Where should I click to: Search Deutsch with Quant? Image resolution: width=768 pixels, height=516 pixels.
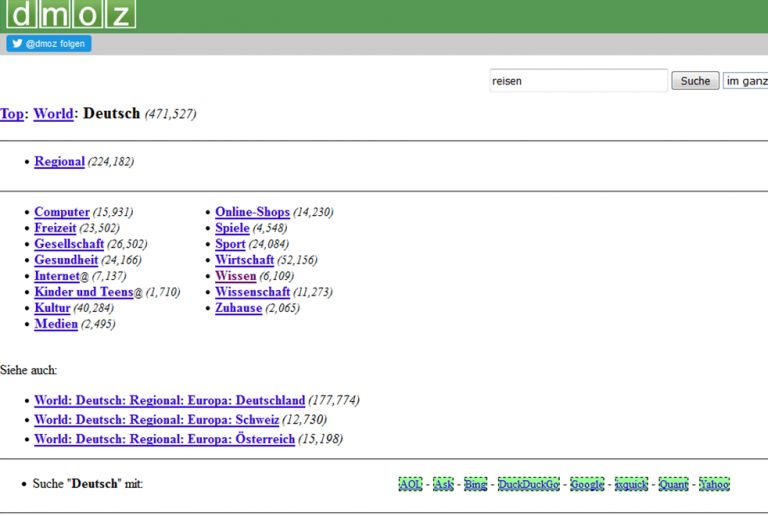[x=673, y=484]
